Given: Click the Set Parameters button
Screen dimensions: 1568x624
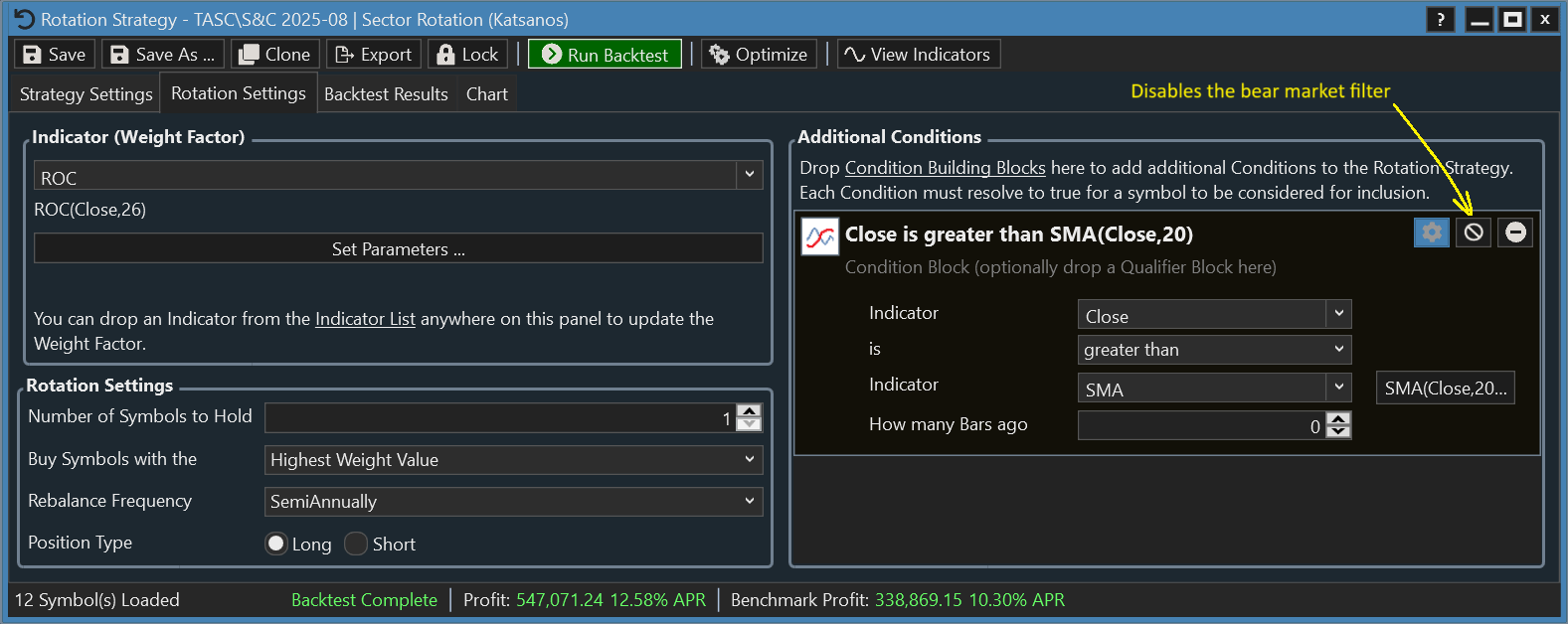Looking at the screenshot, I should 398,249.
